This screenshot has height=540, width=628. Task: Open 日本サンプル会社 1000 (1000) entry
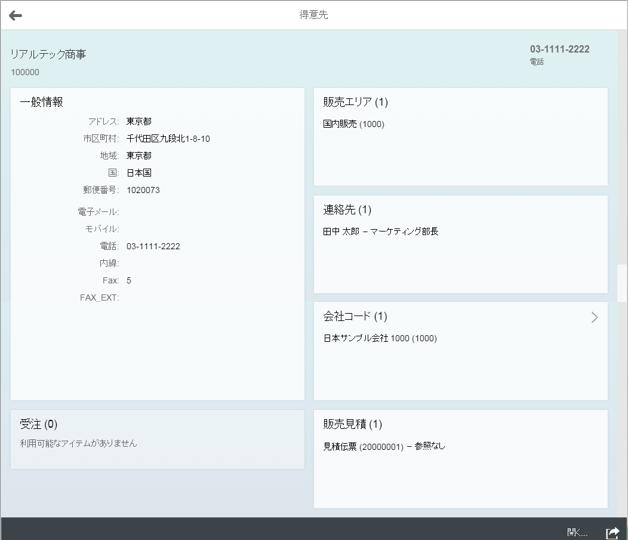point(379,338)
